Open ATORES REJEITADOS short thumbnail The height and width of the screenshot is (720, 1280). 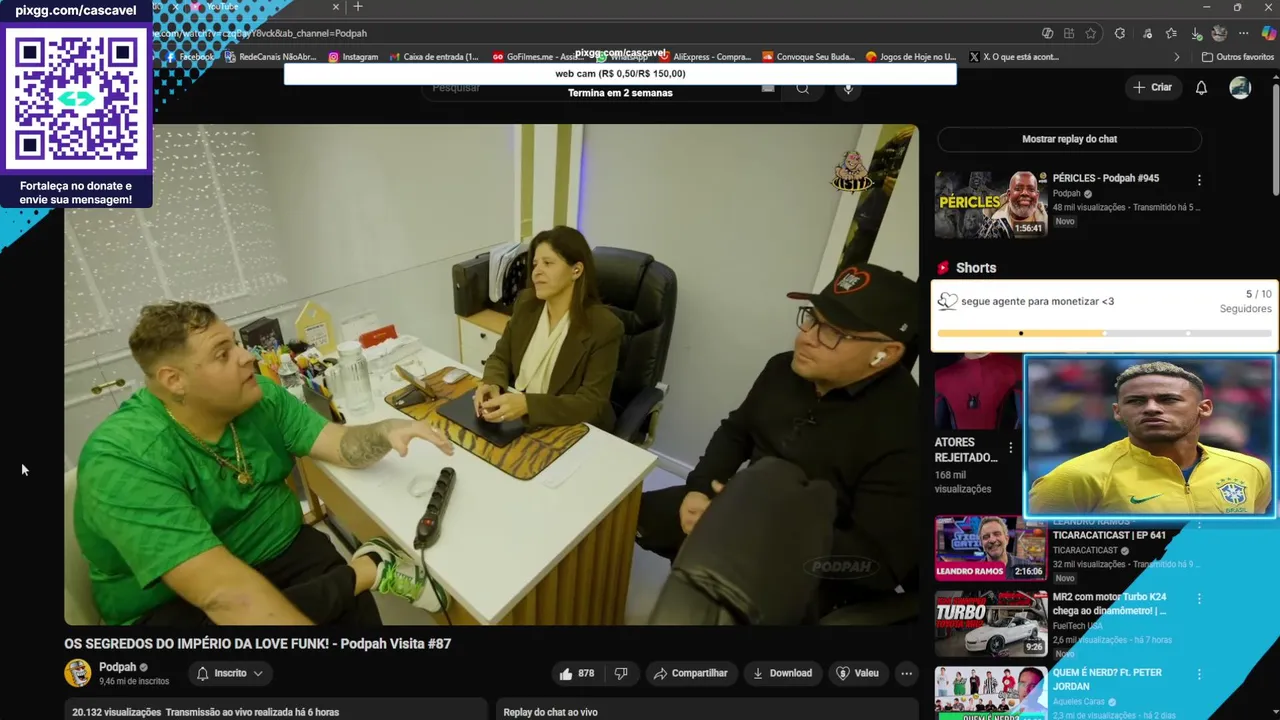point(978,392)
